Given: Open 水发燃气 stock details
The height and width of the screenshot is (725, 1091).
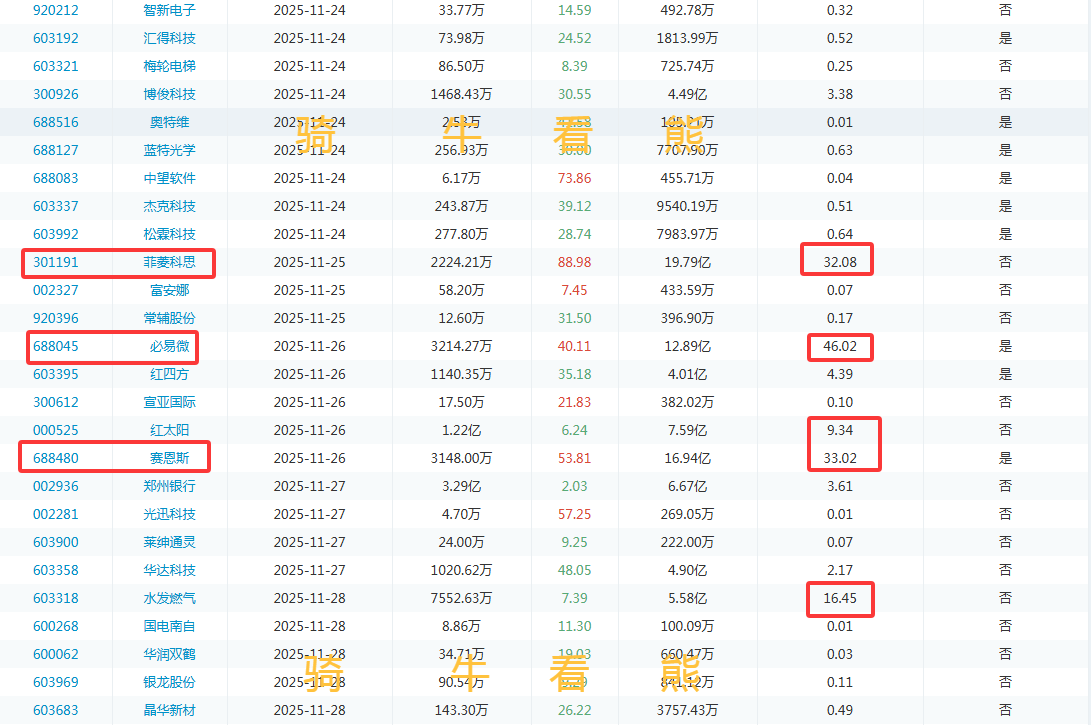Looking at the screenshot, I should pos(169,598).
